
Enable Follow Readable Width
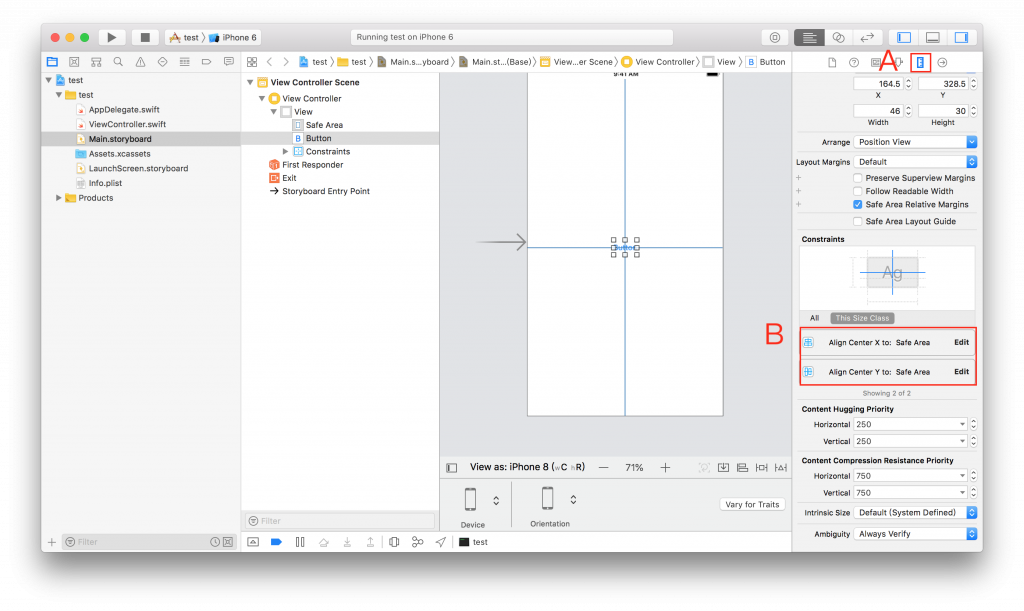[857, 191]
